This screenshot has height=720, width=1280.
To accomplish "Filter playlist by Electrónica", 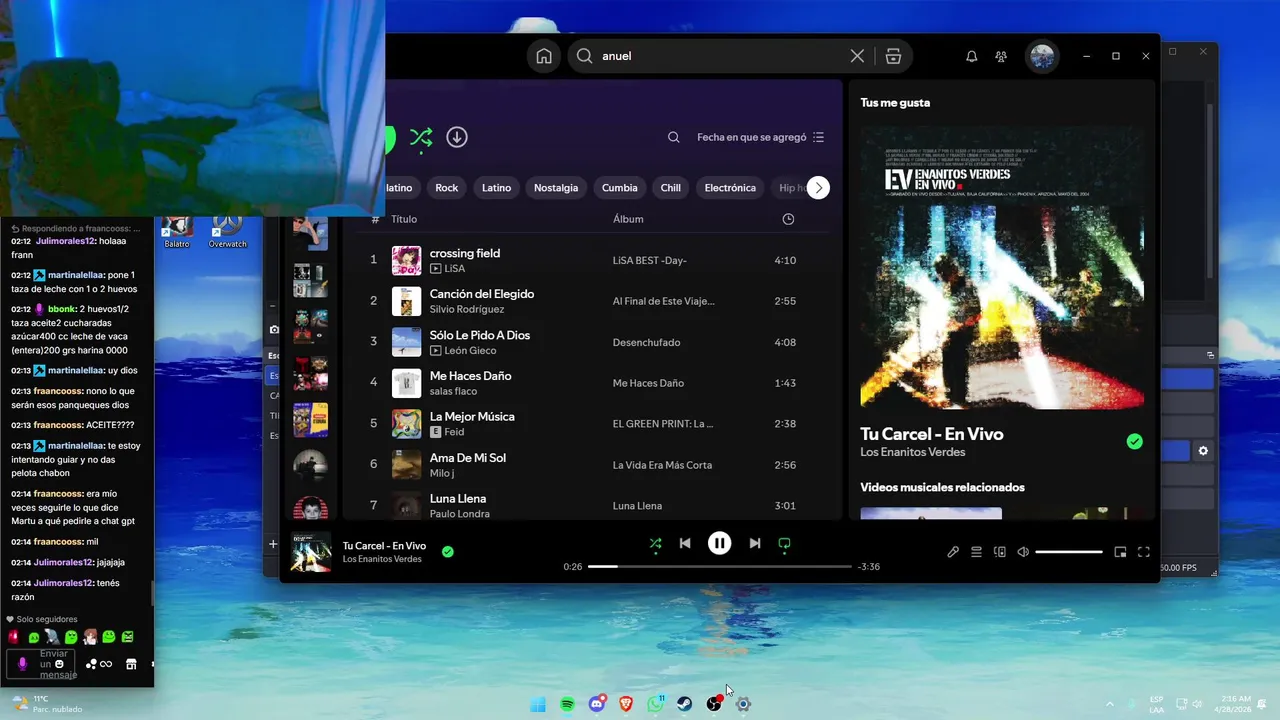I will pyautogui.click(x=730, y=188).
